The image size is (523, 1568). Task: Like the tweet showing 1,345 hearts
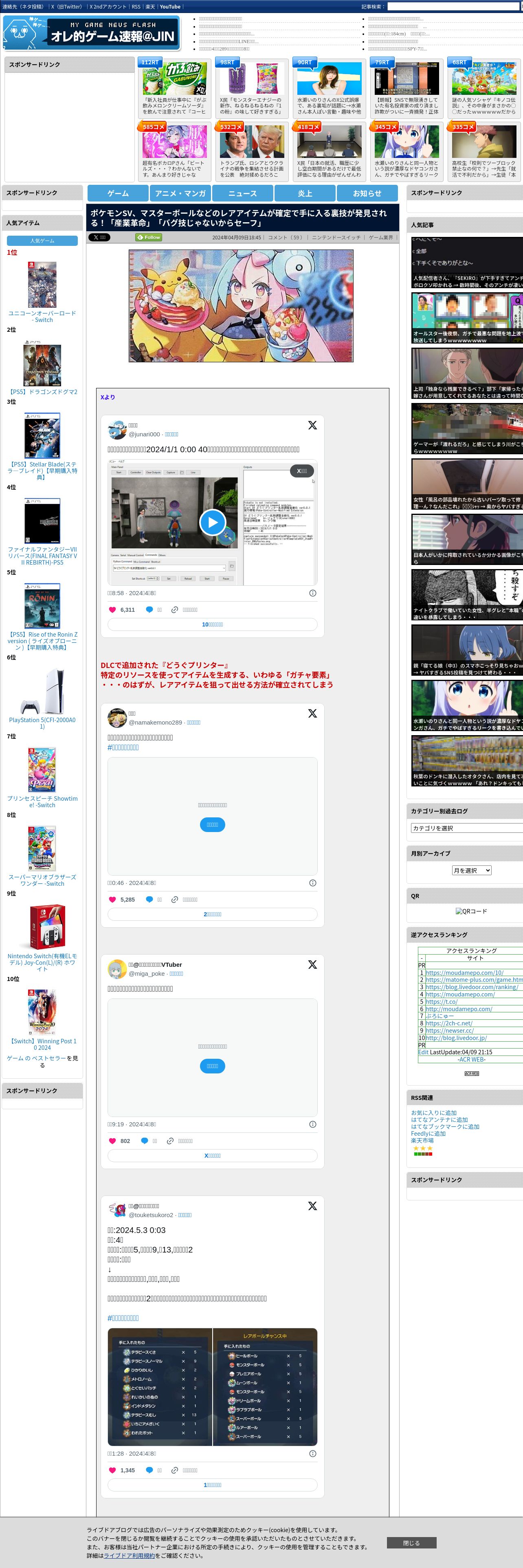(112, 1470)
